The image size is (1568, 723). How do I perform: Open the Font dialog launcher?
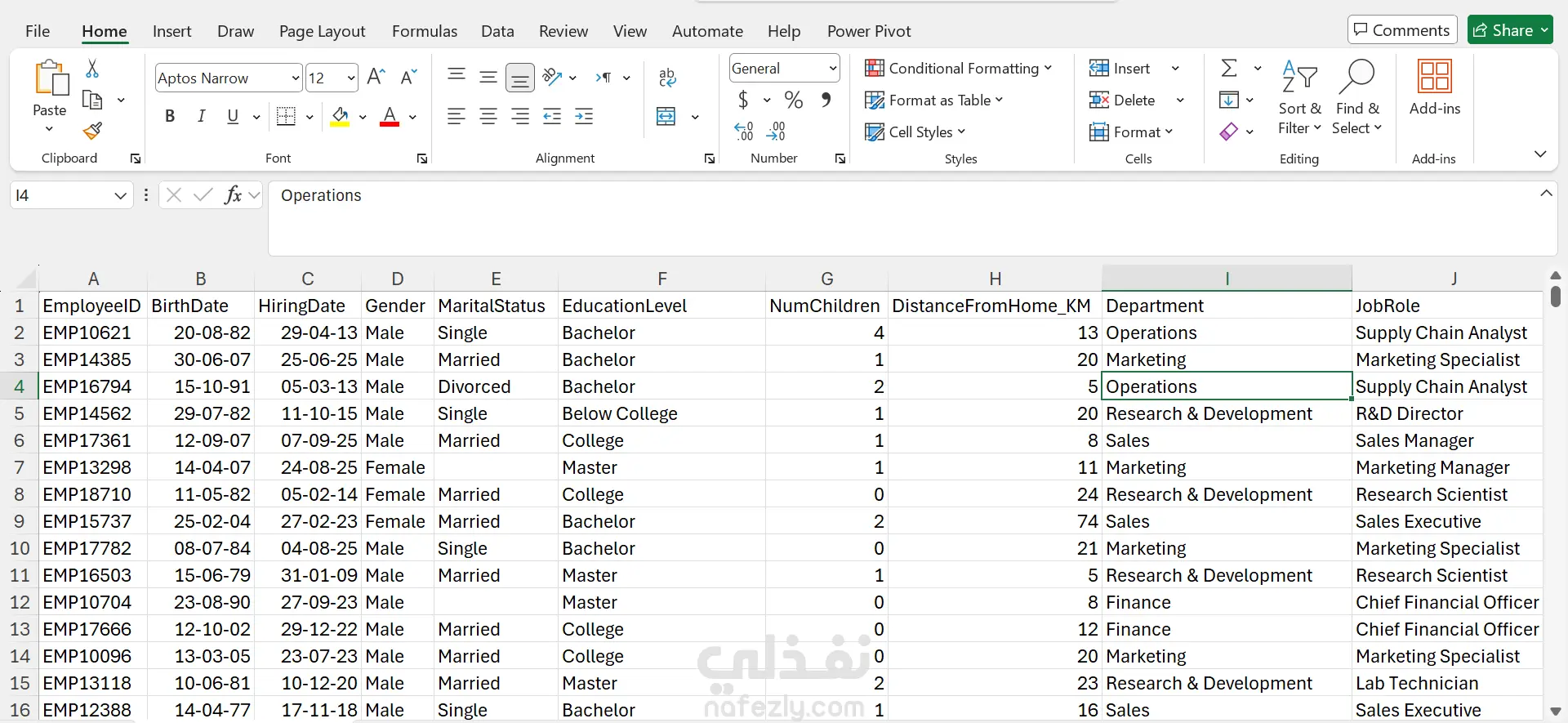click(x=422, y=158)
